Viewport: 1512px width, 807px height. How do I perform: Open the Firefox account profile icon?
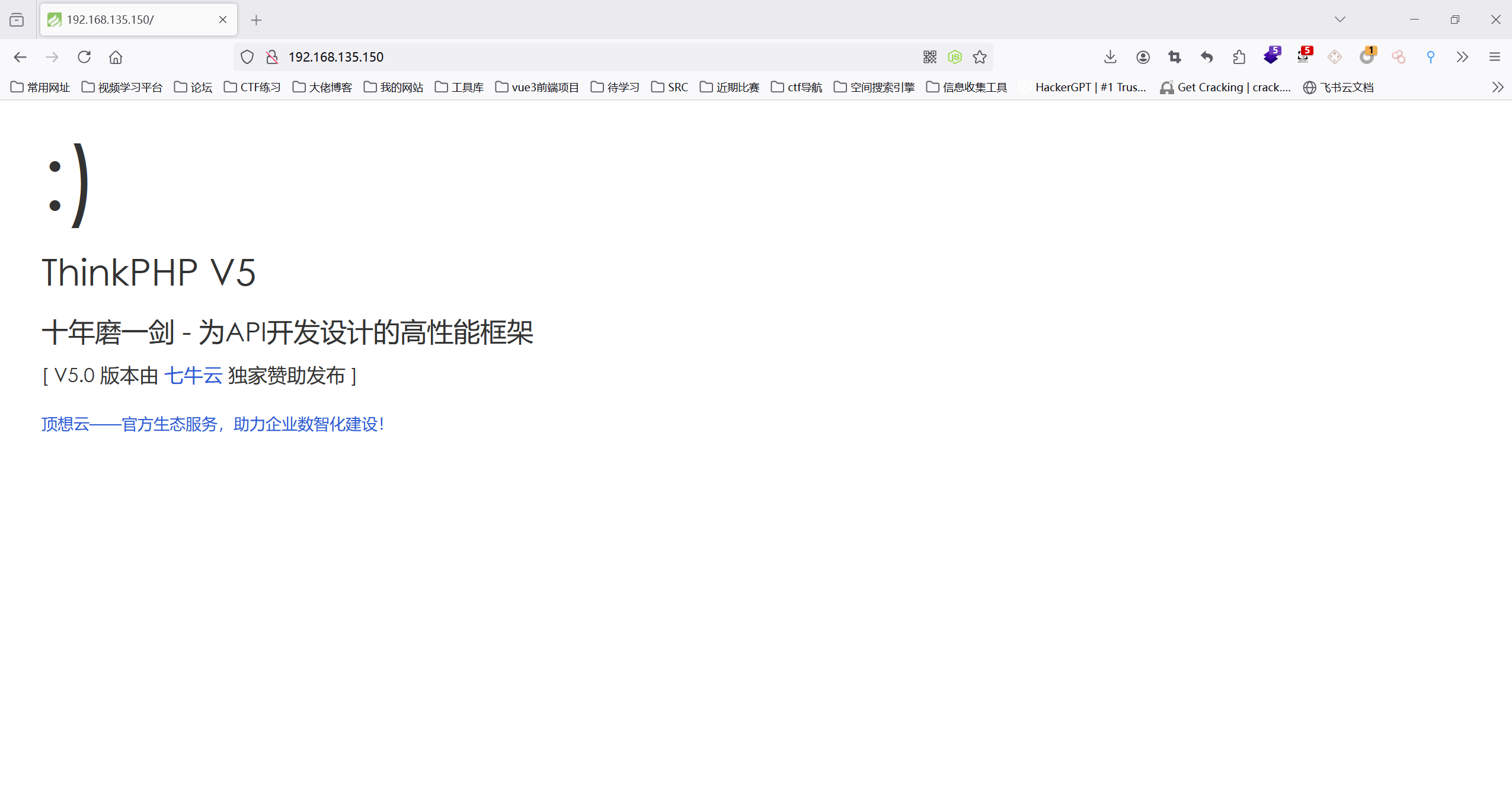tap(1143, 57)
